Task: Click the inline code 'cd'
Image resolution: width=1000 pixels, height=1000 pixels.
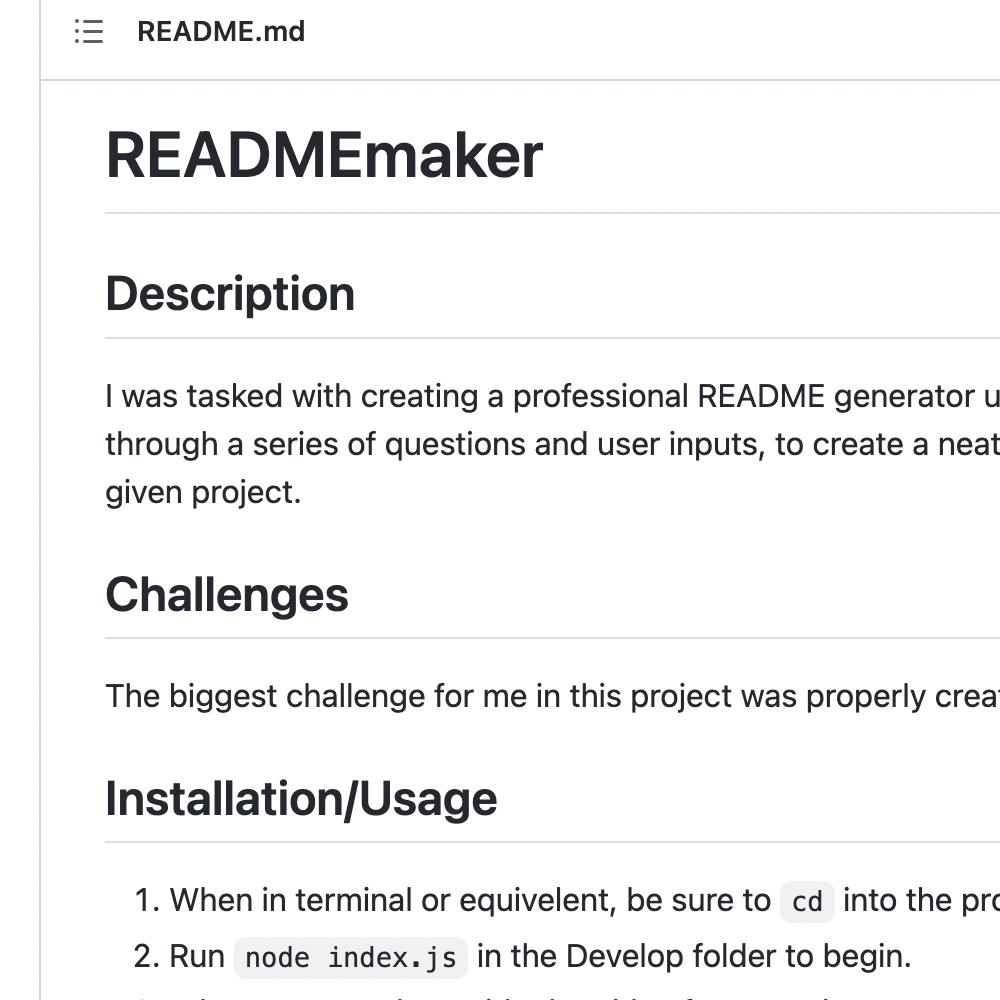Action: (x=807, y=902)
